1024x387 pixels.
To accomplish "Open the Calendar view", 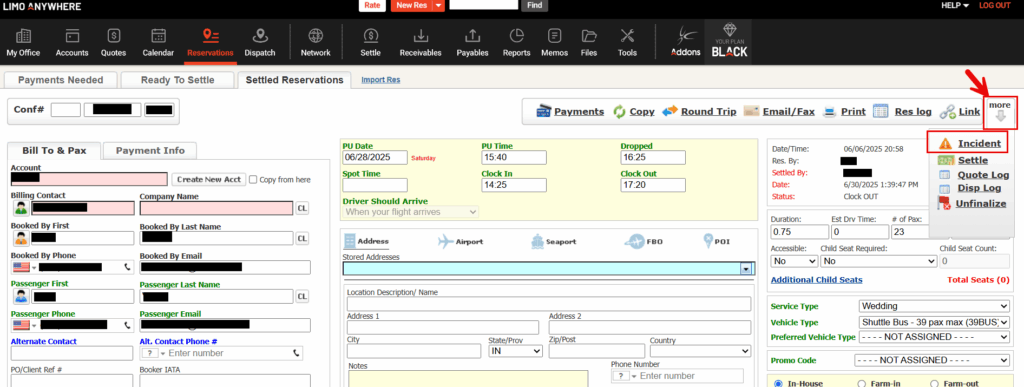I will pyautogui.click(x=158, y=42).
